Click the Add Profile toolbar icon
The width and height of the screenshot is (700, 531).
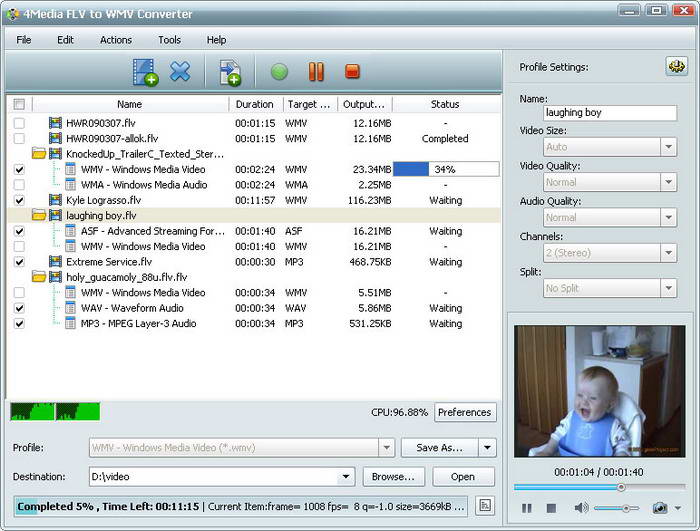pyautogui.click(x=230, y=73)
